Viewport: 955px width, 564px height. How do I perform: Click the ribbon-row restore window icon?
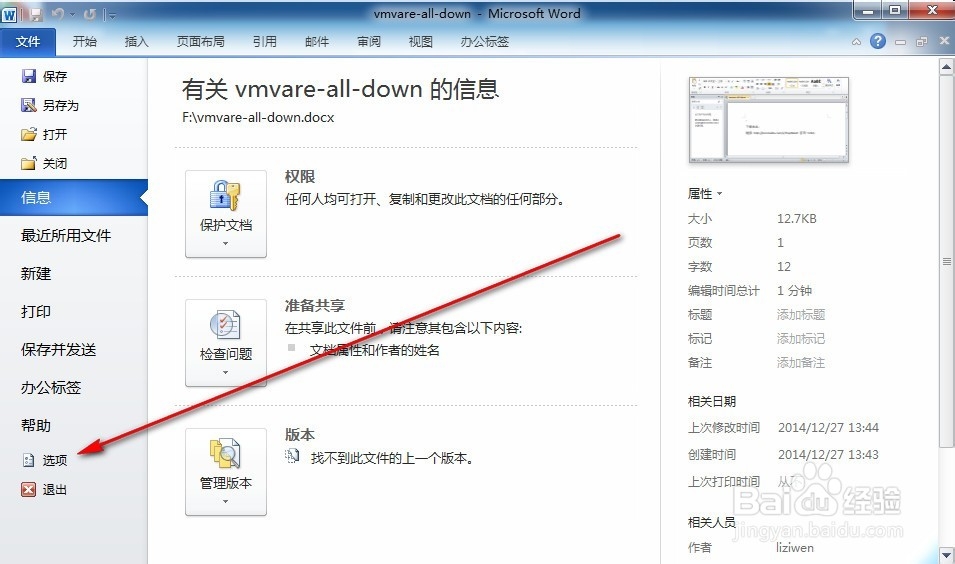pyautogui.click(x=922, y=41)
